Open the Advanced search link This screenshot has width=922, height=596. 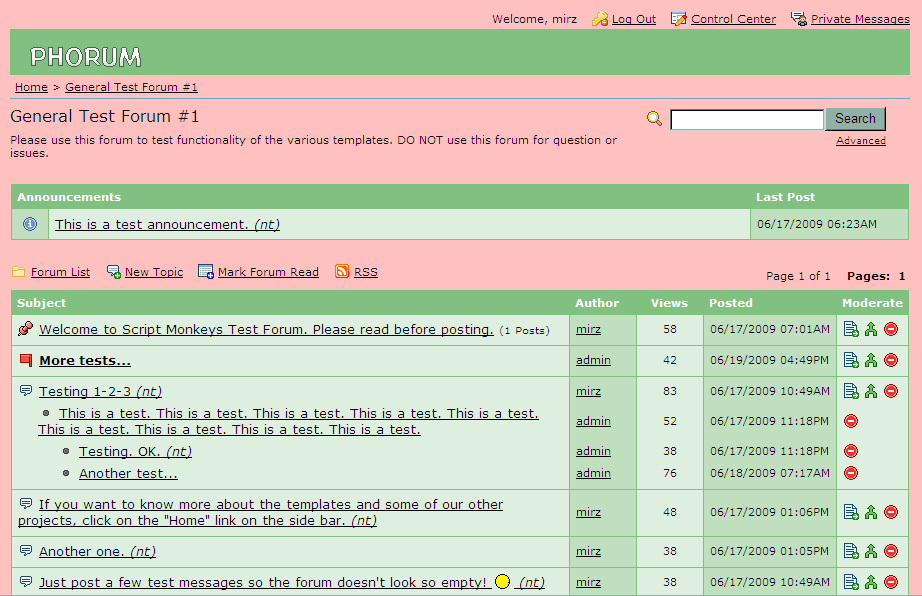[x=861, y=140]
